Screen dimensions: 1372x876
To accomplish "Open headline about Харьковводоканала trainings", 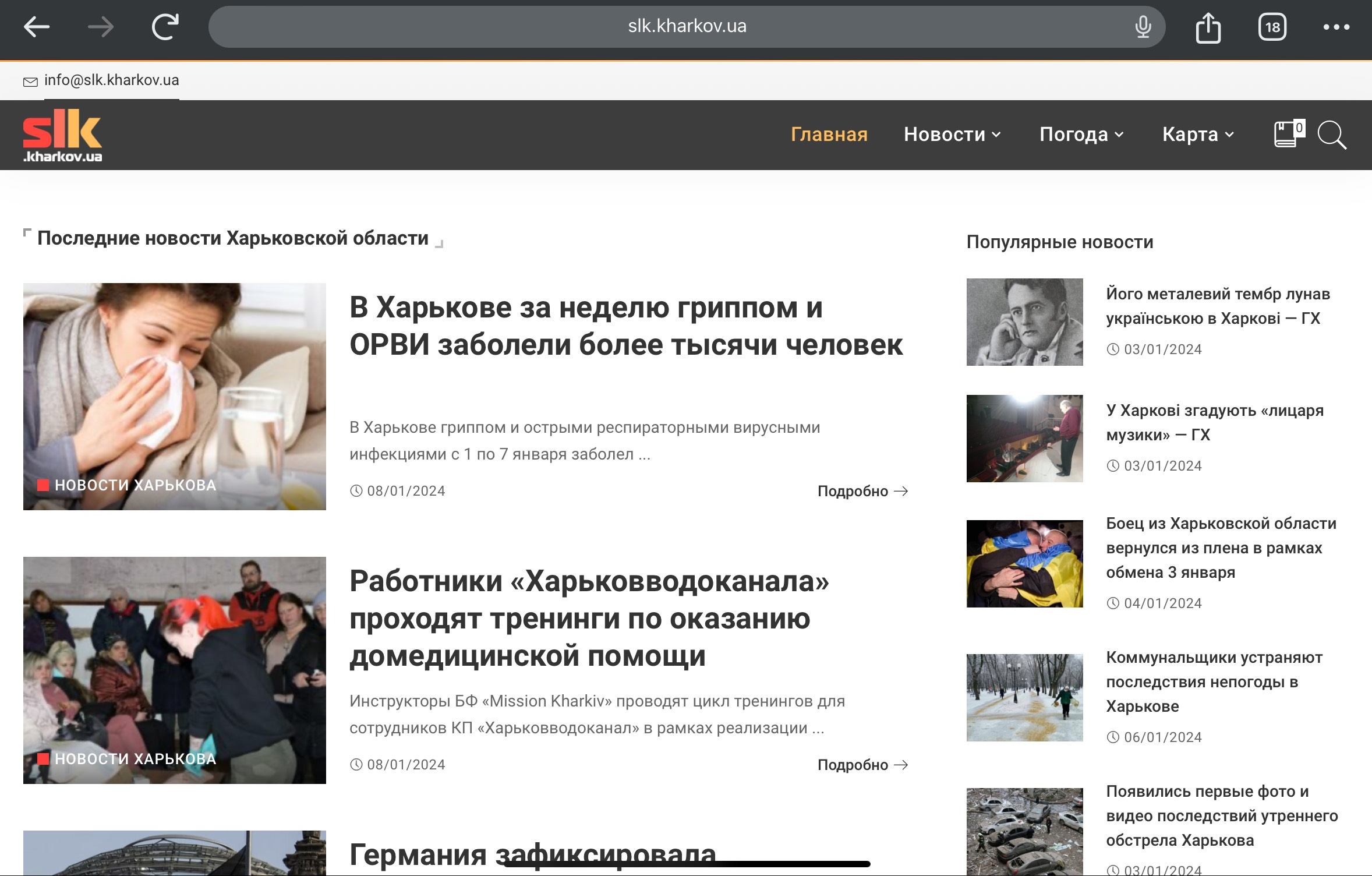I will coord(589,619).
